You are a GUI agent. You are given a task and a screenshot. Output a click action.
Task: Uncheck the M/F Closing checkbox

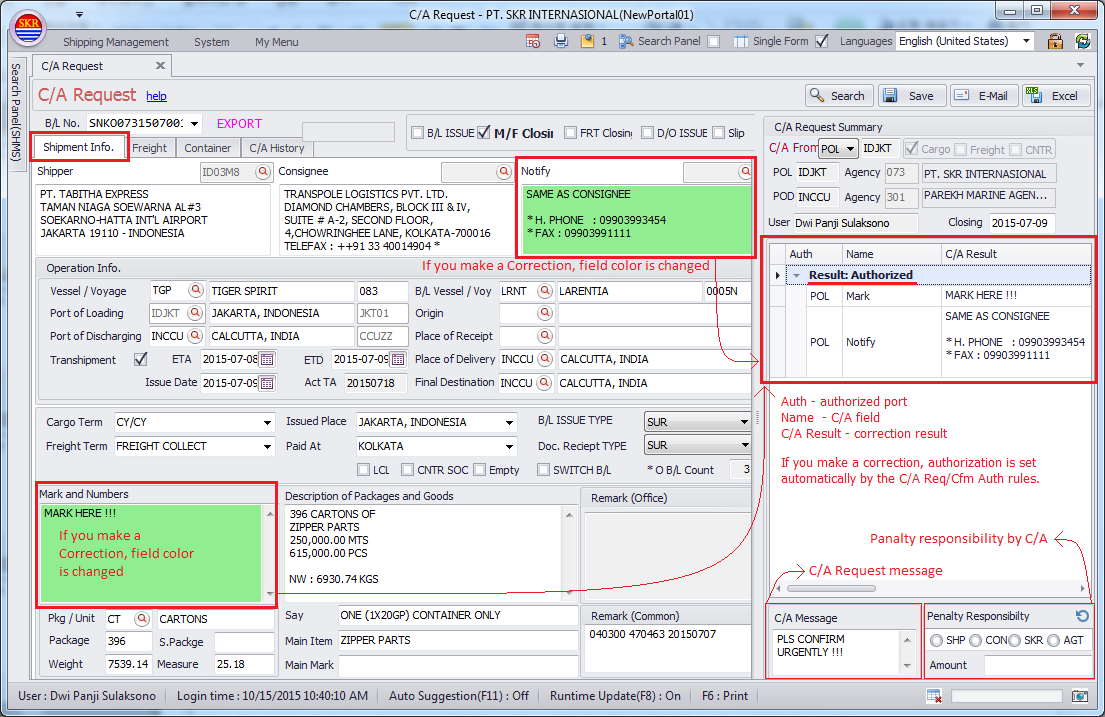(x=484, y=133)
